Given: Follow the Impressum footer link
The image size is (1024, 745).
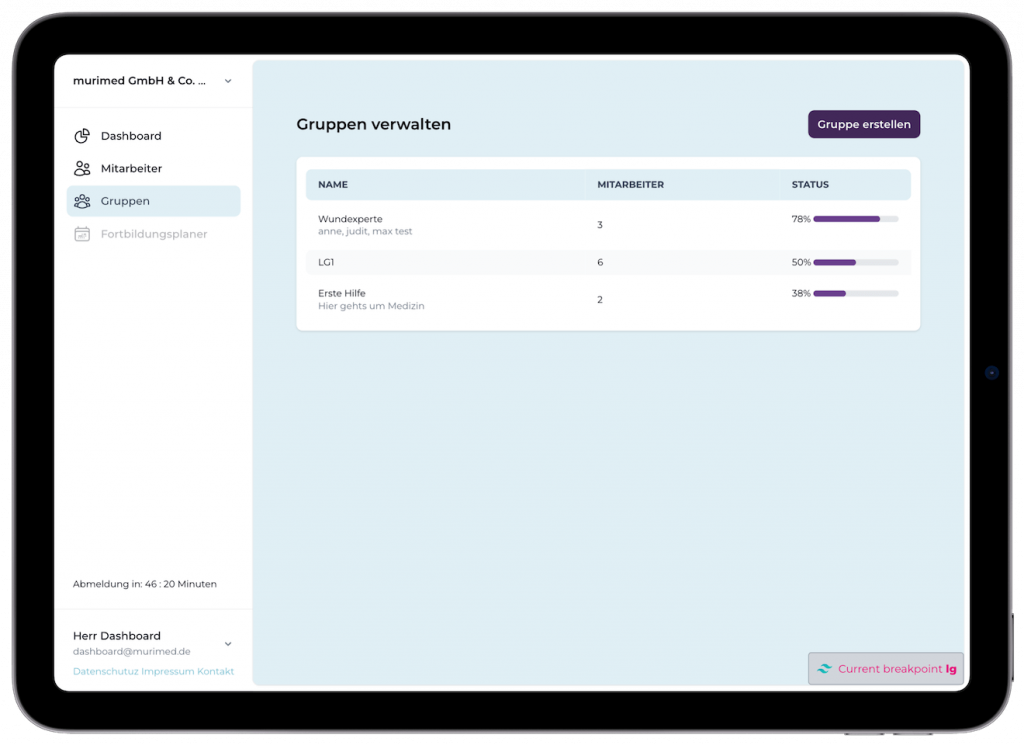Looking at the screenshot, I should point(168,671).
